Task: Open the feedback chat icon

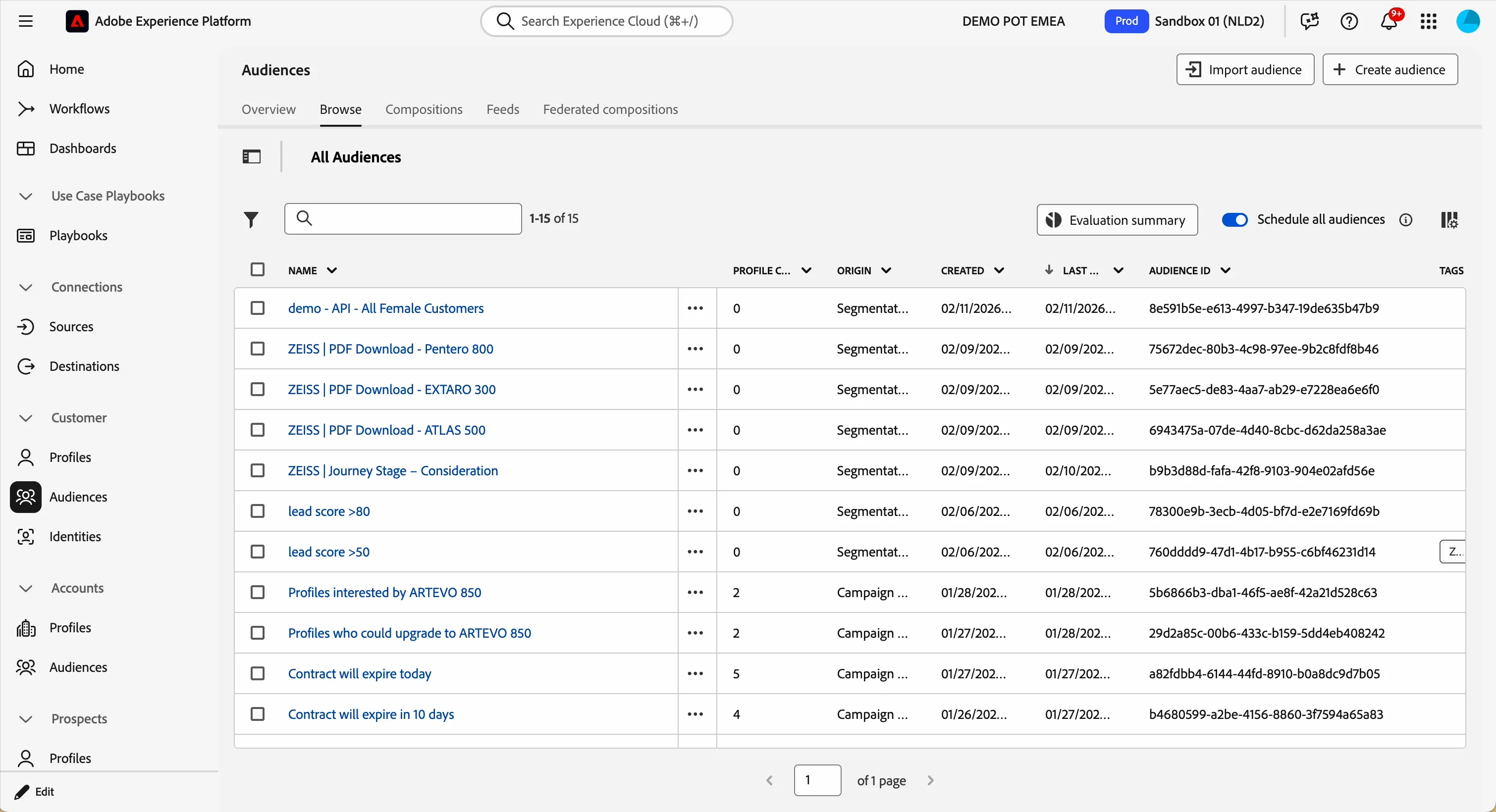Action: pos(1310,21)
